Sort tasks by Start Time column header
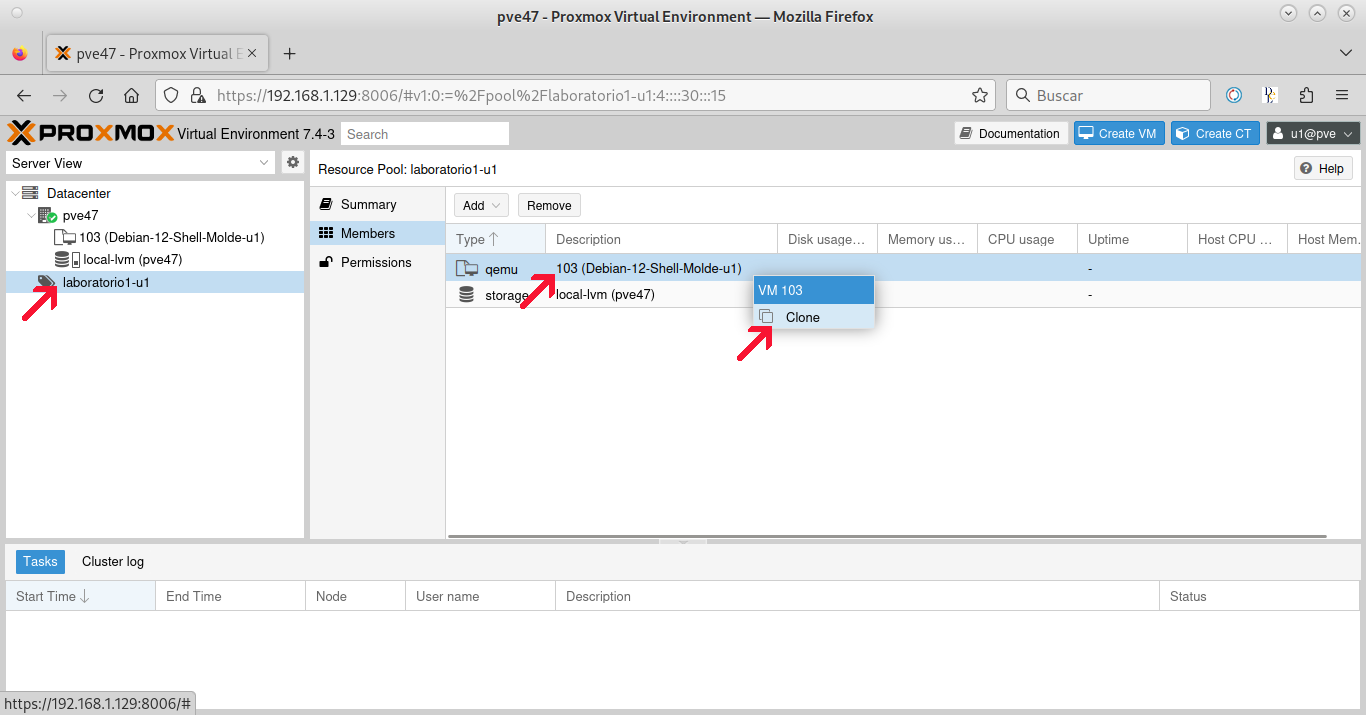1366x715 pixels. tap(80, 596)
